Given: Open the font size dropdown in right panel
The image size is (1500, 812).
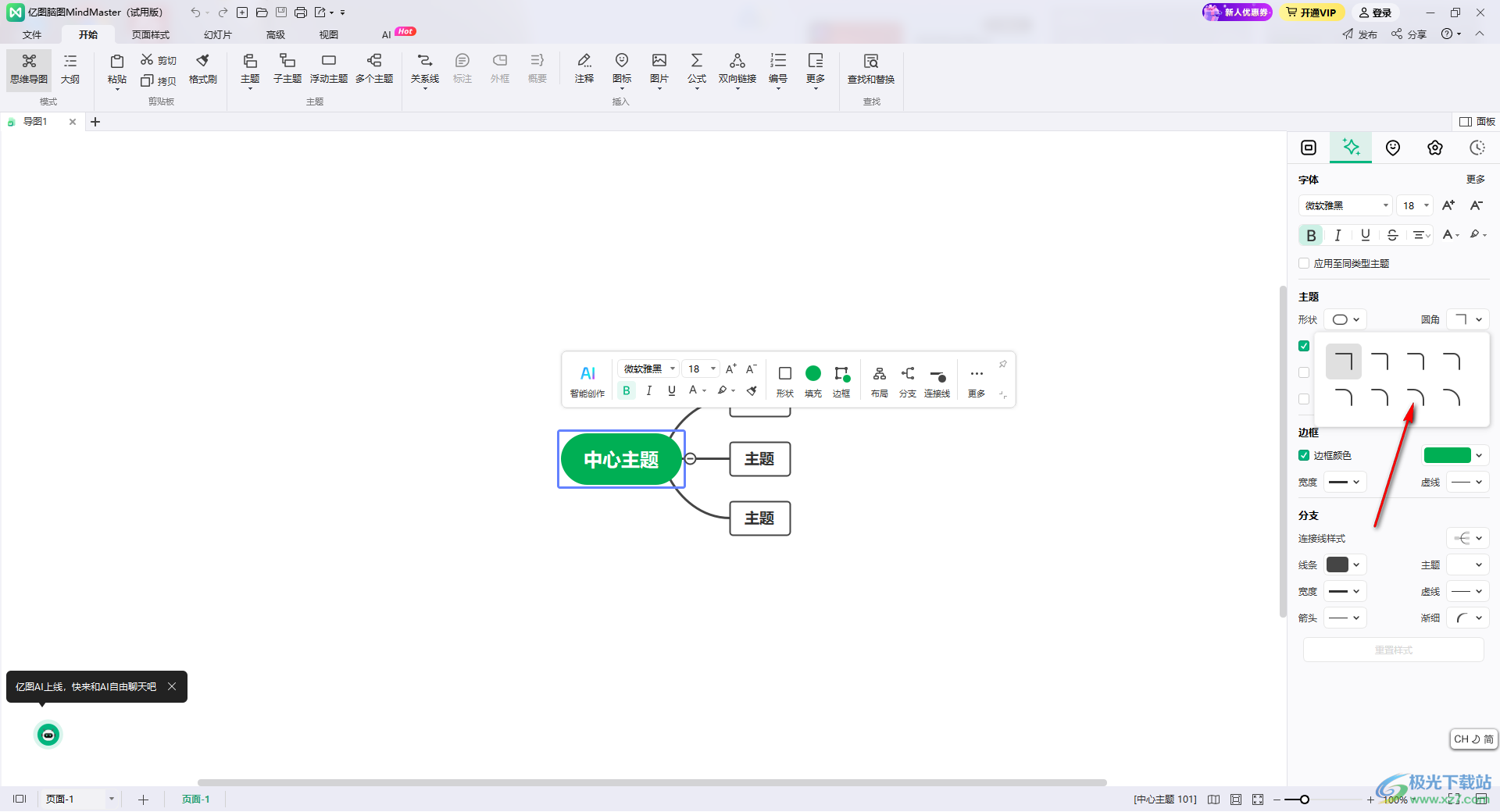Looking at the screenshot, I should pos(1415,205).
